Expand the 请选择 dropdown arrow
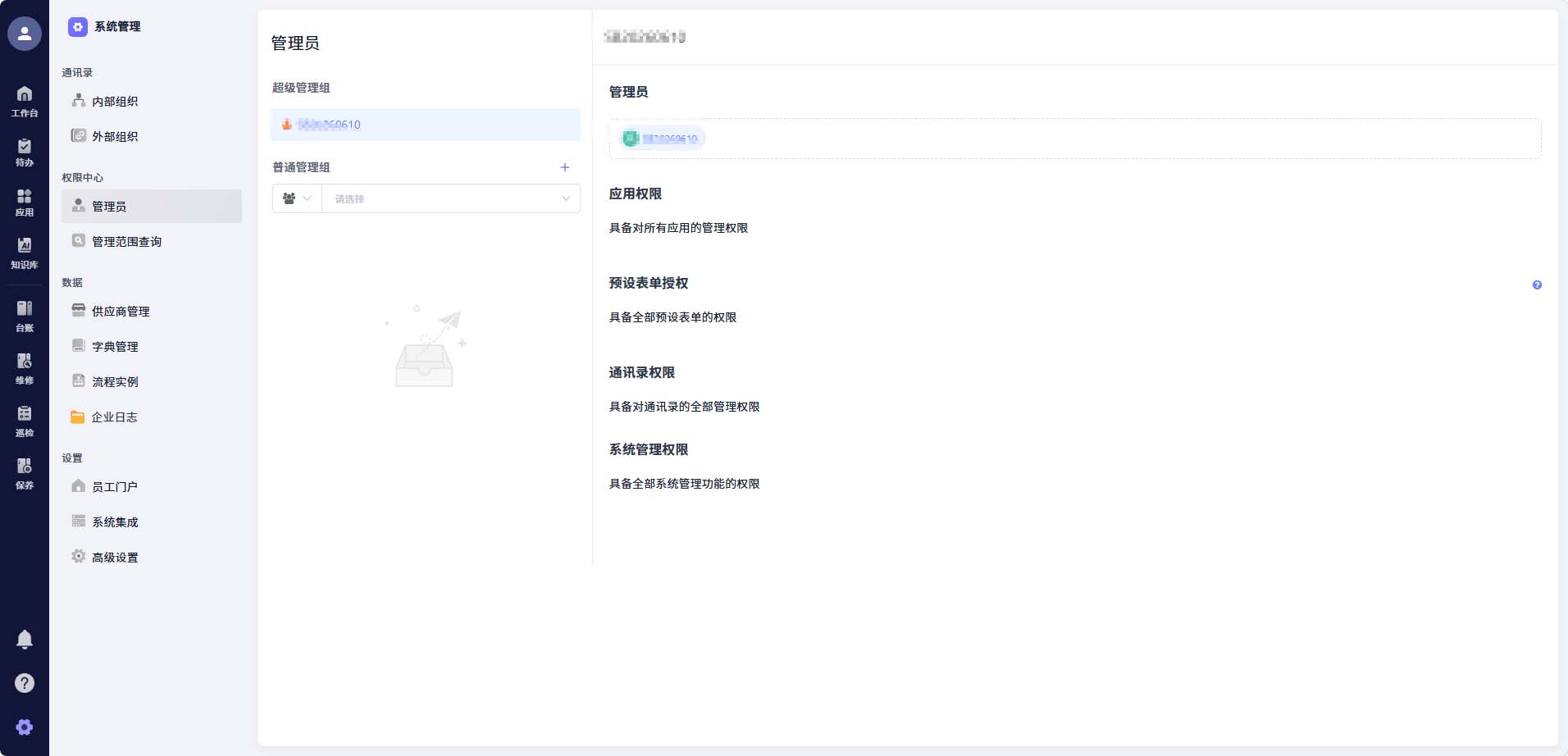Image resolution: width=1568 pixels, height=756 pixels. point(566,198)
